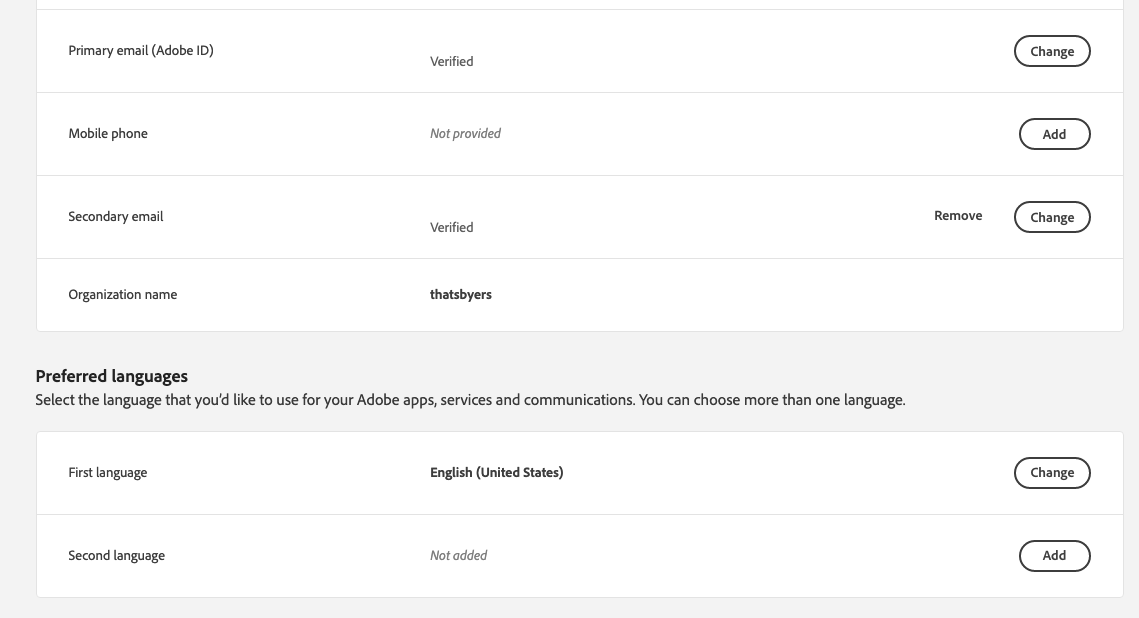Viewport: 1139px width, 618px height.
Task: Click the First language label
Action: tap(107, 472)
